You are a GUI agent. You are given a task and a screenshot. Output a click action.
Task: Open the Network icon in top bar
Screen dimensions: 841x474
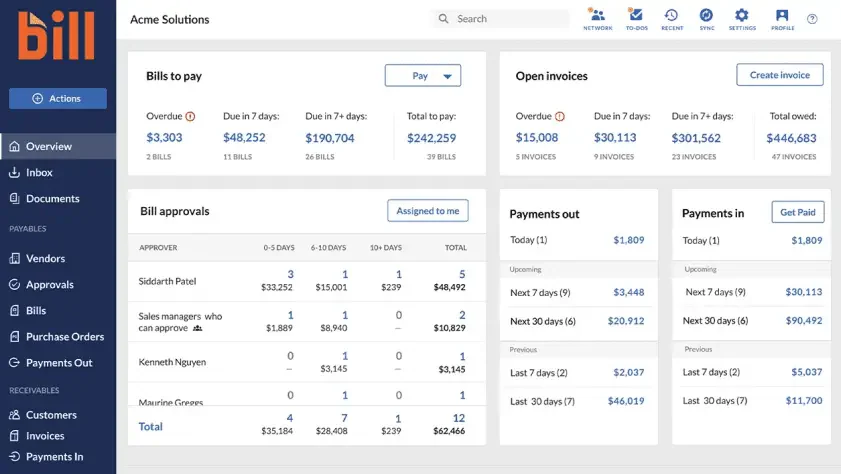click(597, 19)
